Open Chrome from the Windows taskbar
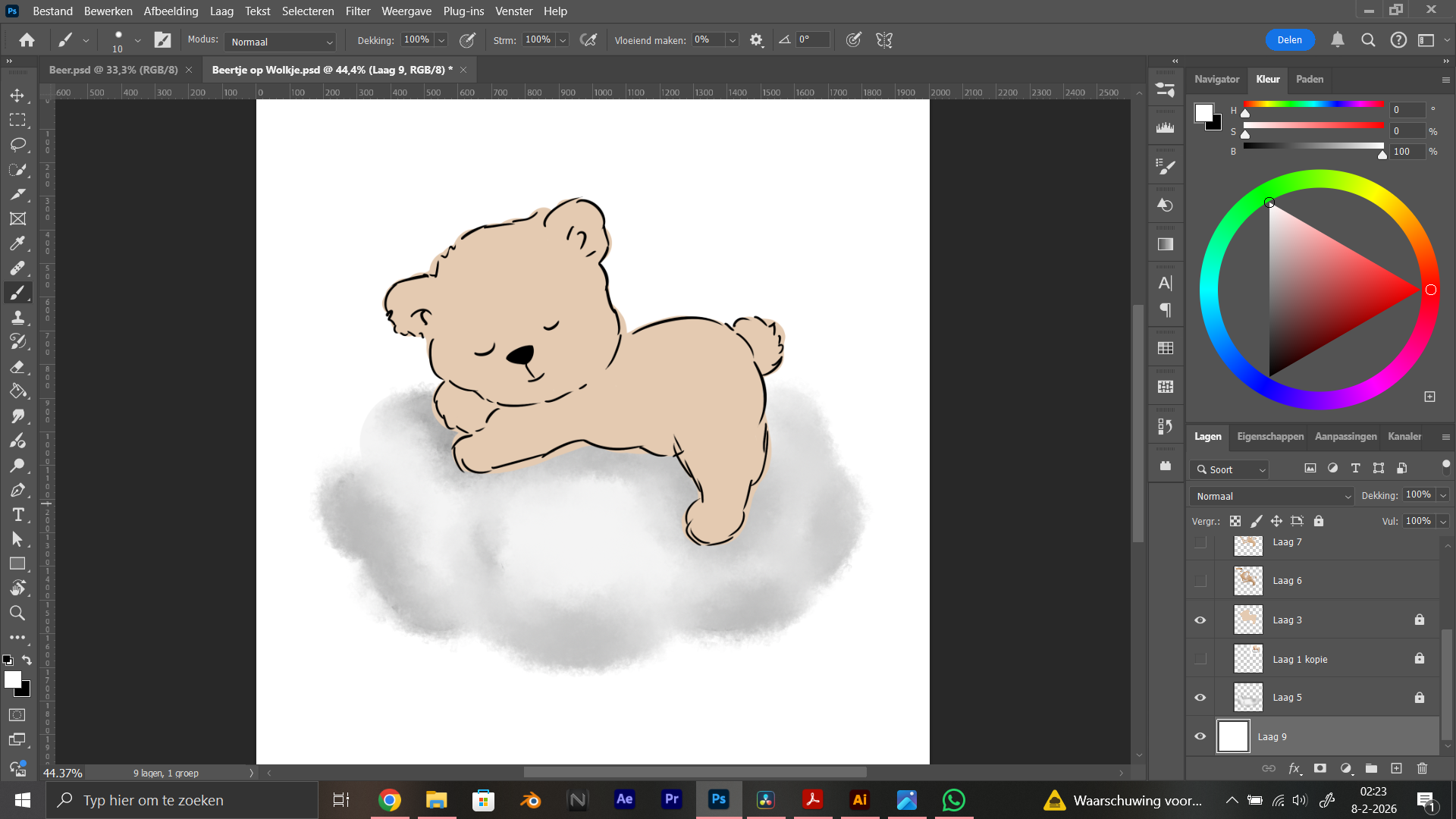The image size is (1456, 819). 389,800
